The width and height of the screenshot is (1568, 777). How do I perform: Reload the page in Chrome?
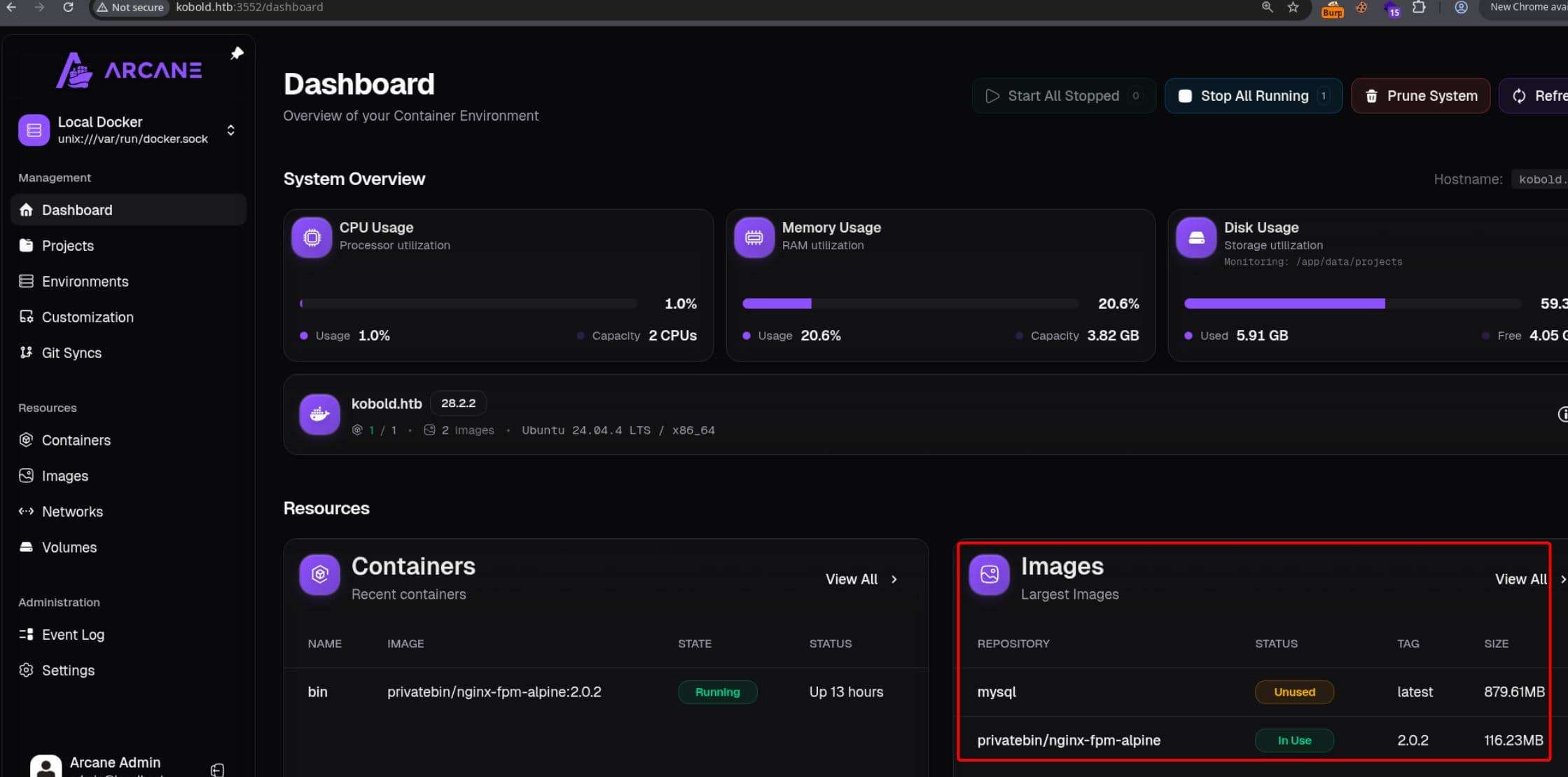click(68, 7)
